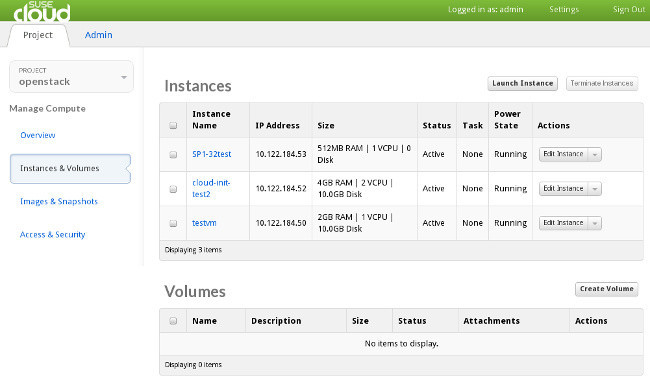Check the SP1-32test instance checkbox
The image size is (650, 378).
coord(173,155)
